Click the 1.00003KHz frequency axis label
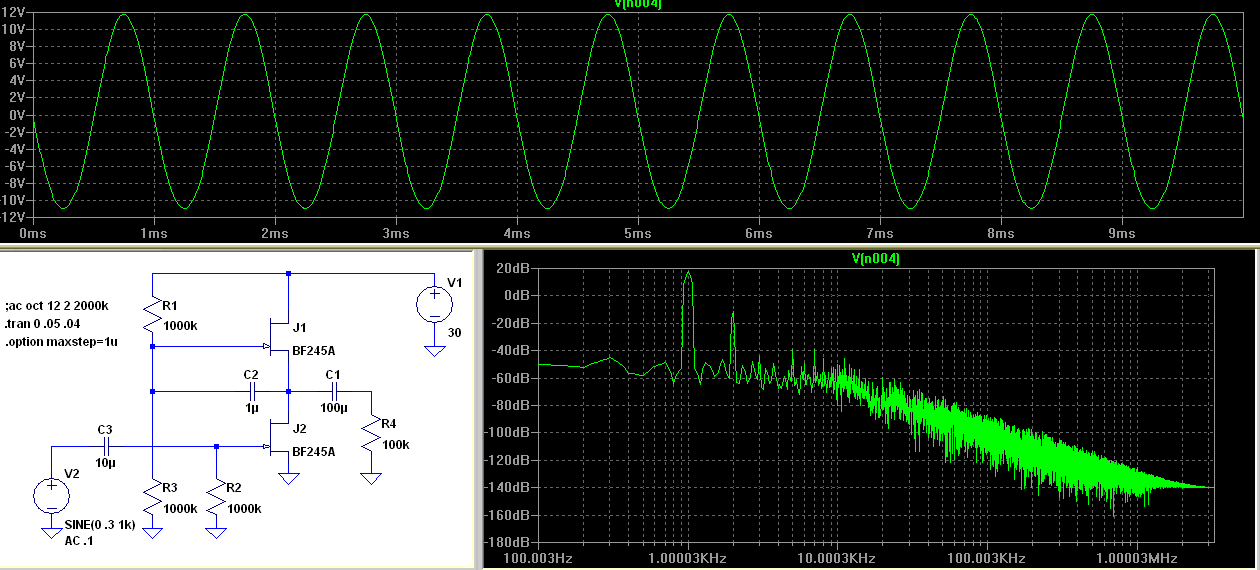1260x570 pixels. click(x=688, y=558)
